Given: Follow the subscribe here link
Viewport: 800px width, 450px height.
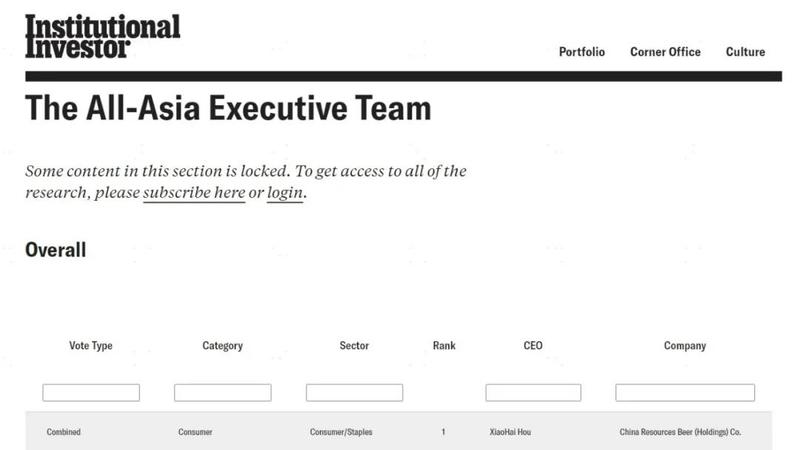Looking at the screenshot, I should click(194, 192).
